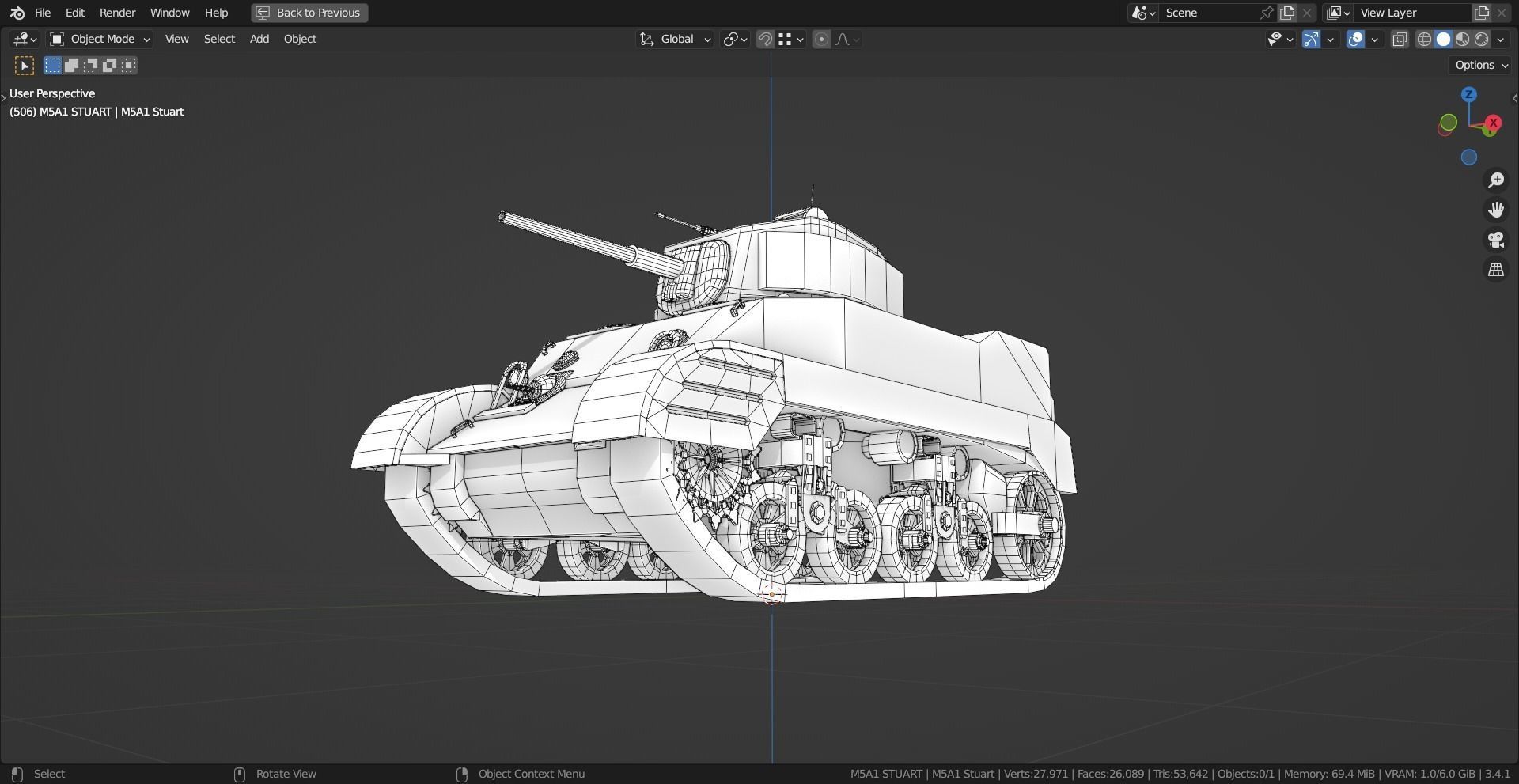
Task: Click the View Layer name field
Action: pyautogui.click(x=1412, y=13)
